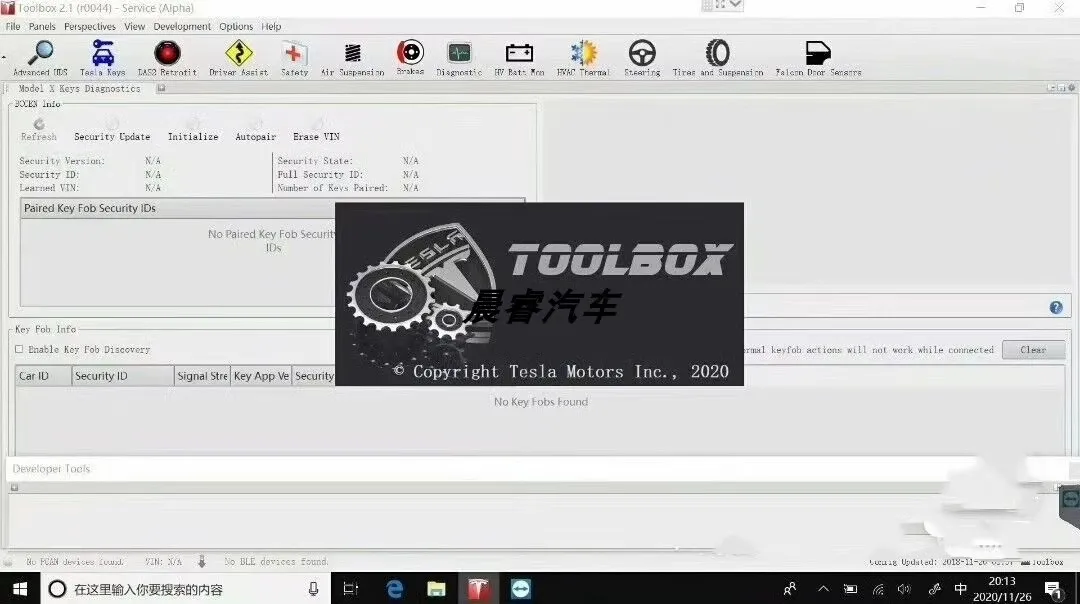The image size is (1080, 604).
Task: Open the Development menu
Action: (182, 26)
